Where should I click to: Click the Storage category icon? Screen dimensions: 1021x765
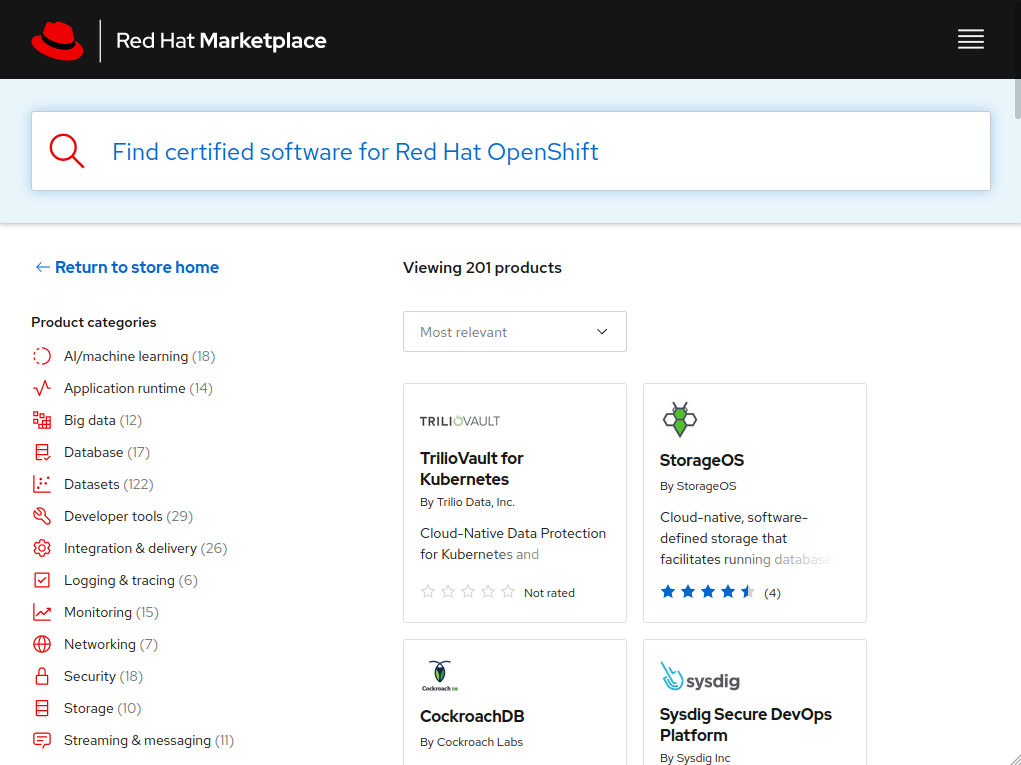42,708
